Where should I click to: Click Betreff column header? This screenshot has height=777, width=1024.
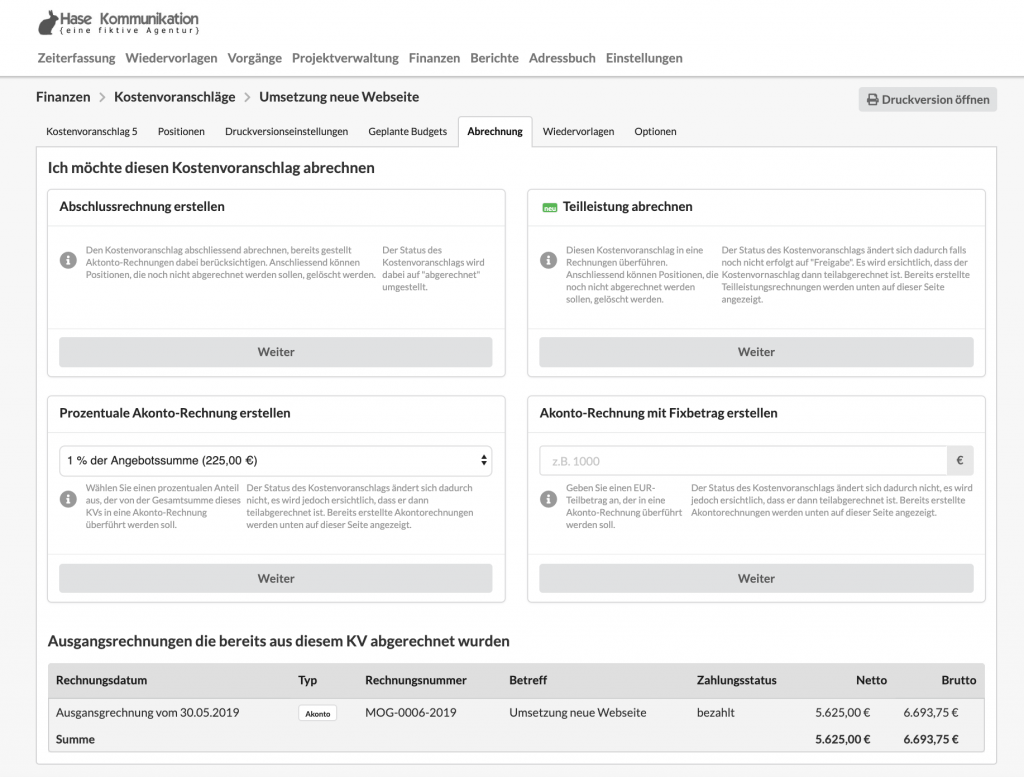tap(528, 680)
